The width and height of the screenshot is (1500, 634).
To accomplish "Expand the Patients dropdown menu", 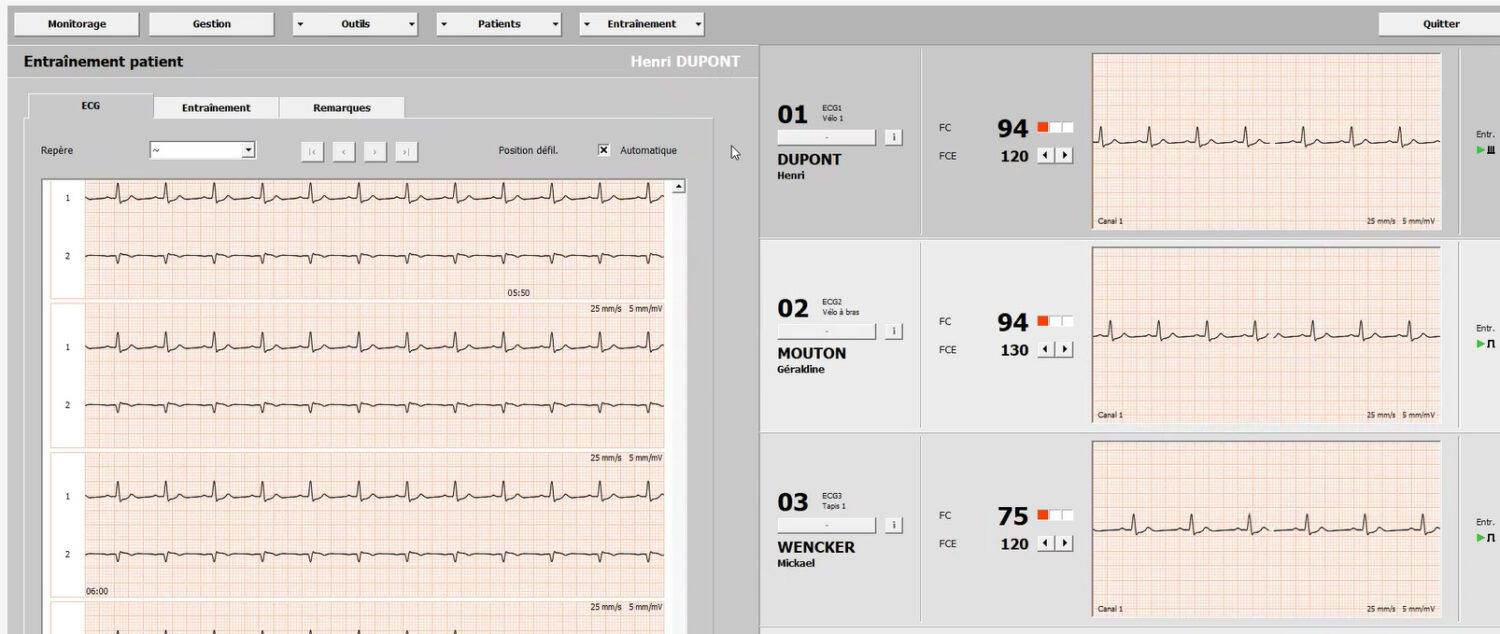I will [x=499, y=24].
